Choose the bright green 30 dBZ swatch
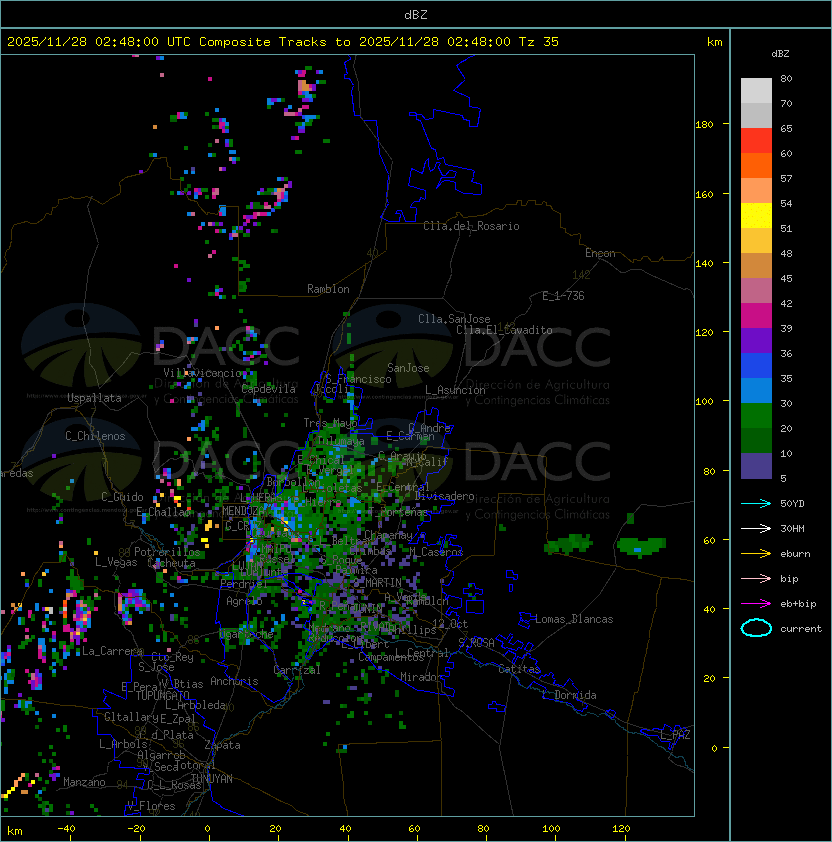 coord(756,416)
